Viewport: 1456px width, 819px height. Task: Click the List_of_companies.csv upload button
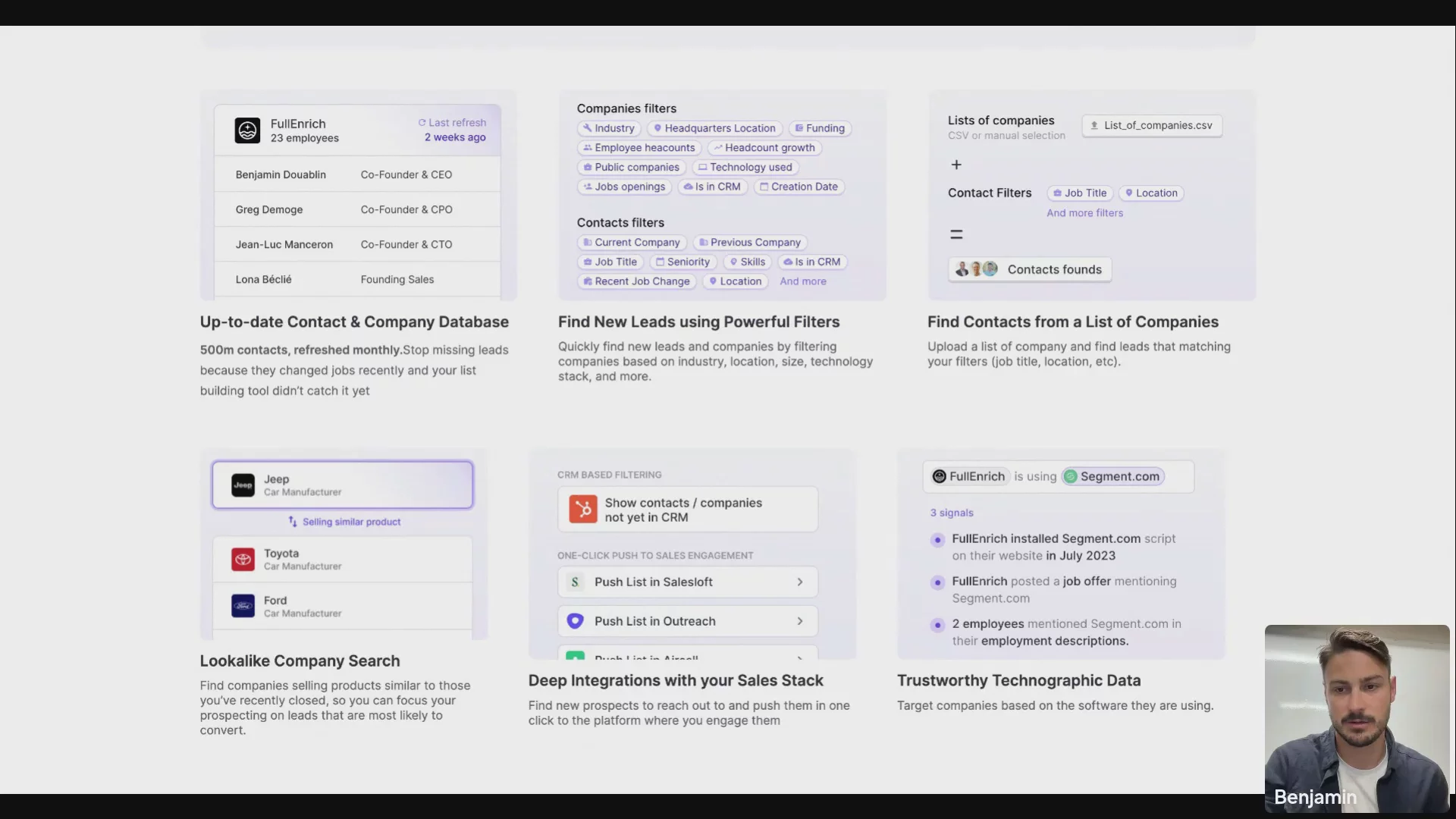coord(1152,126)
